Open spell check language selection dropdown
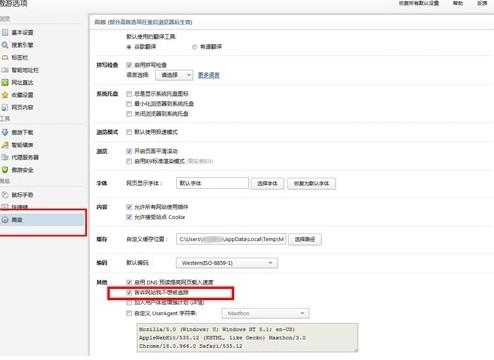Viewport: 494px width, 360px height. [174, 75]
